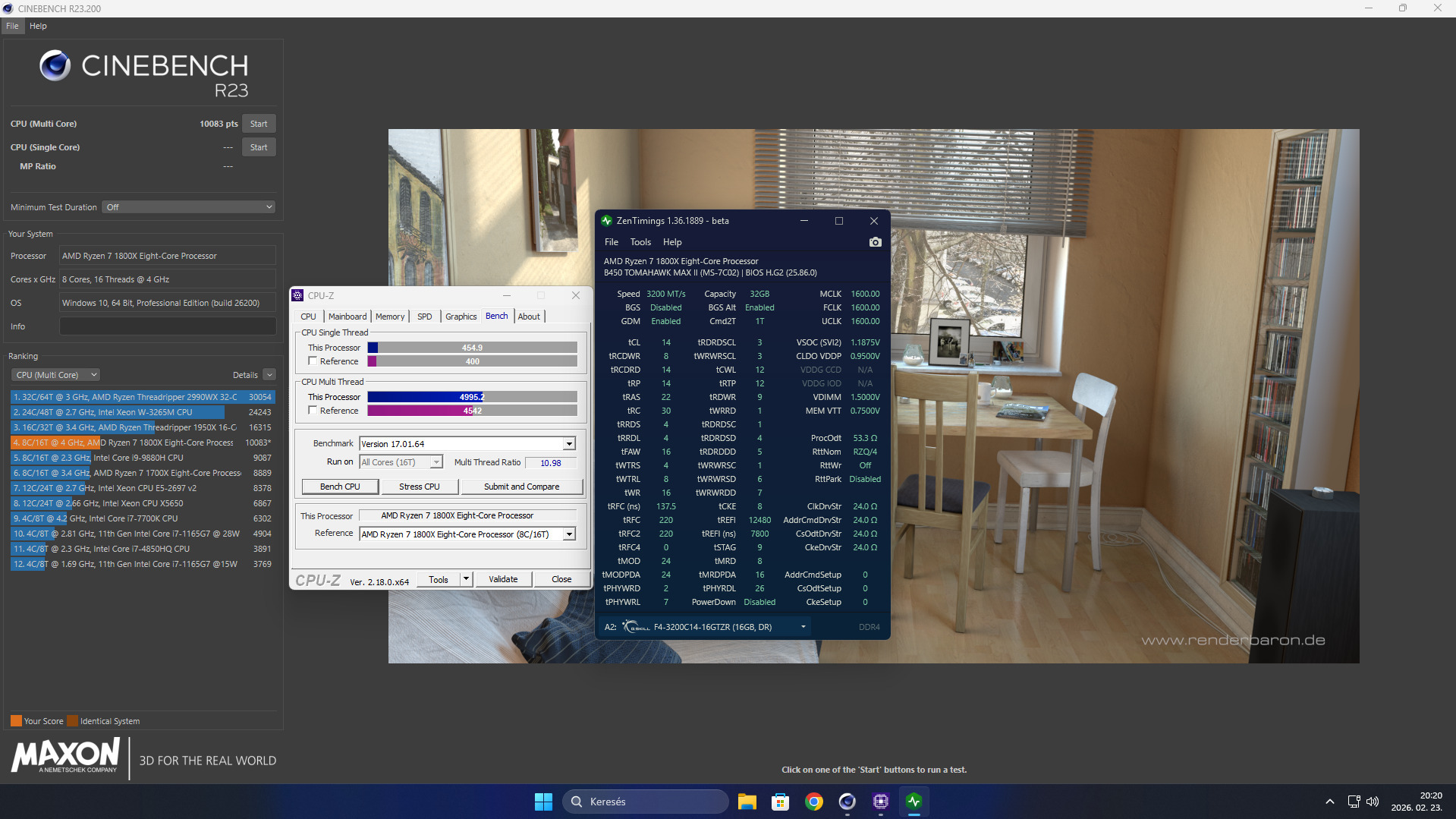Click the Multi Thread Ratio value field
The image size is (1456, 819).
tap(551, 463)
